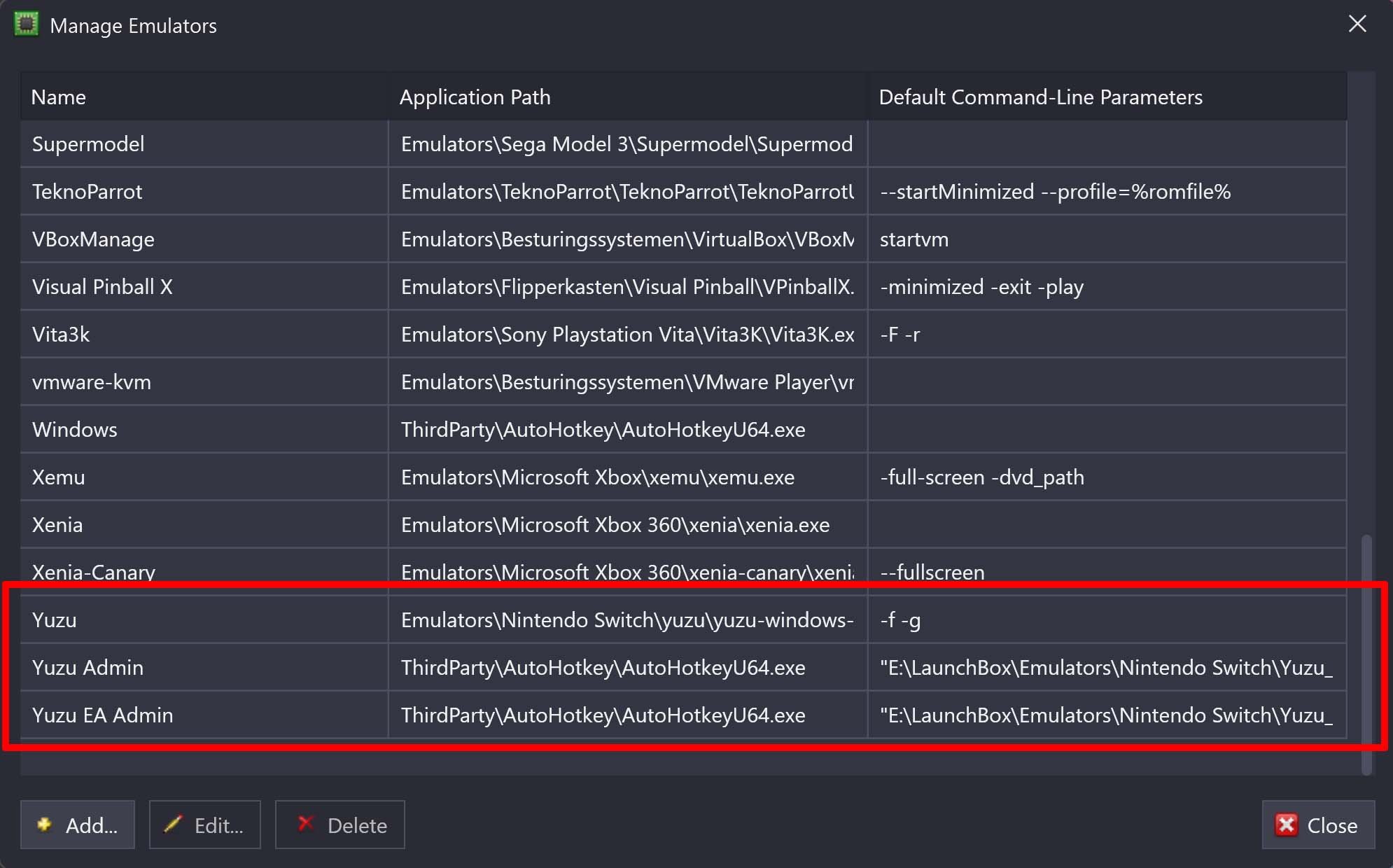Click the --fullscreen parameter cell
The width and height of the screenshot is (1393, 868).
(1107, 572)
